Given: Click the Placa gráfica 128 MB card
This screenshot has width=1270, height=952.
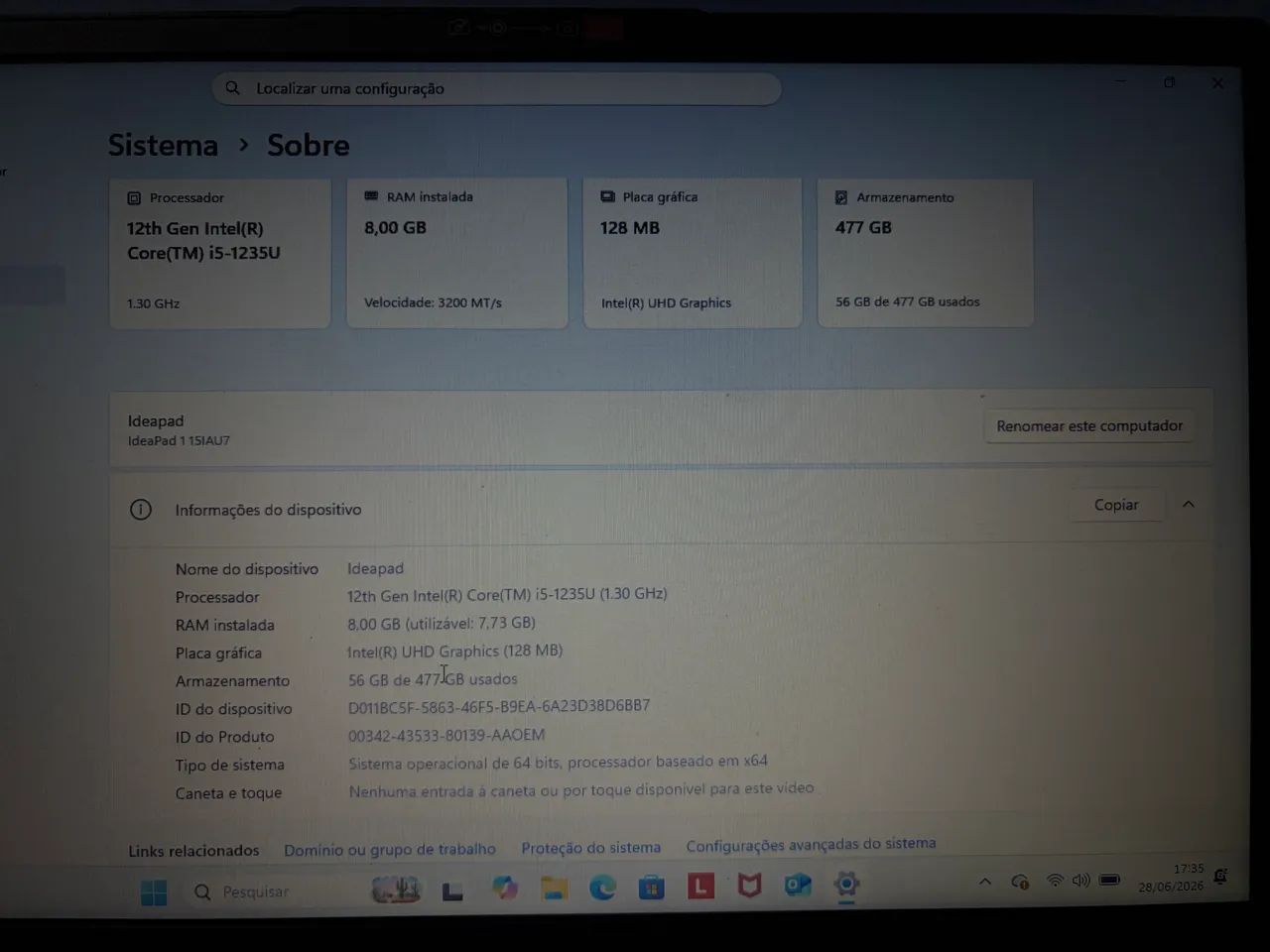Looking at the screenshot, I should pos(692,253).
